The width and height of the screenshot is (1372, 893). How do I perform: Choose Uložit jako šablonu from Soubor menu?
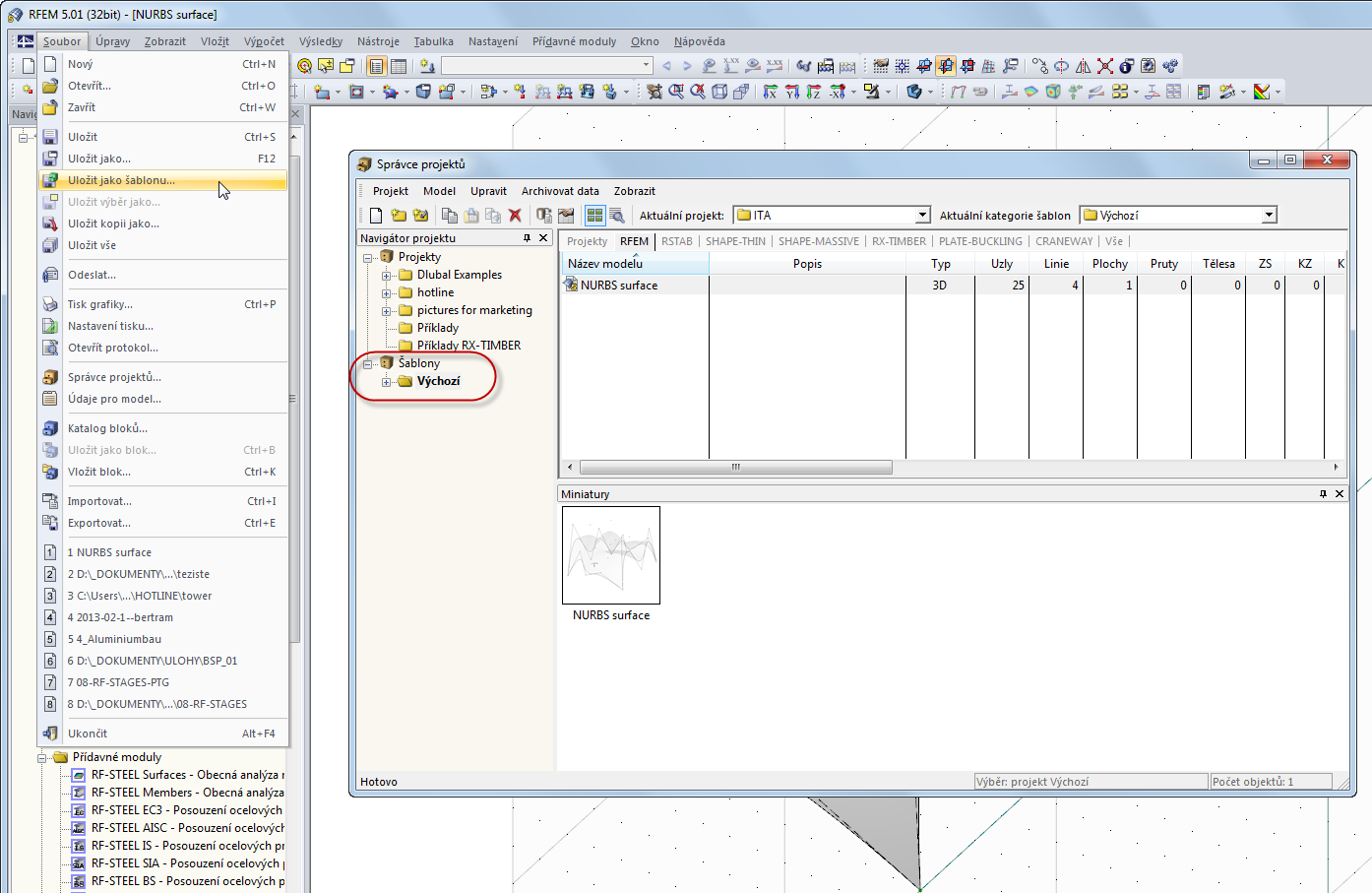click(x=163, y=180)
